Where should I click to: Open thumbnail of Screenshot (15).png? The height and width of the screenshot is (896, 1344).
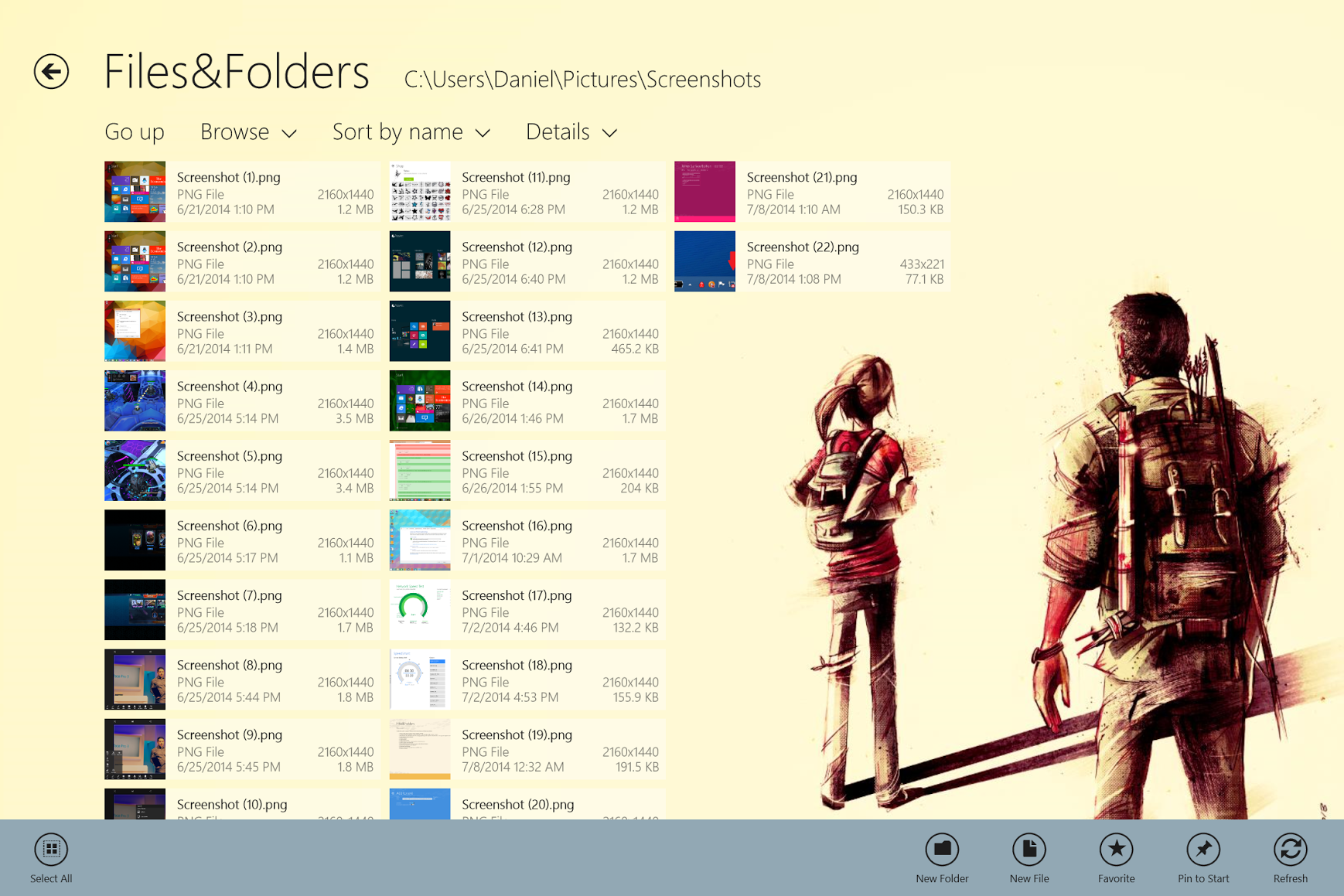(420, 470)
